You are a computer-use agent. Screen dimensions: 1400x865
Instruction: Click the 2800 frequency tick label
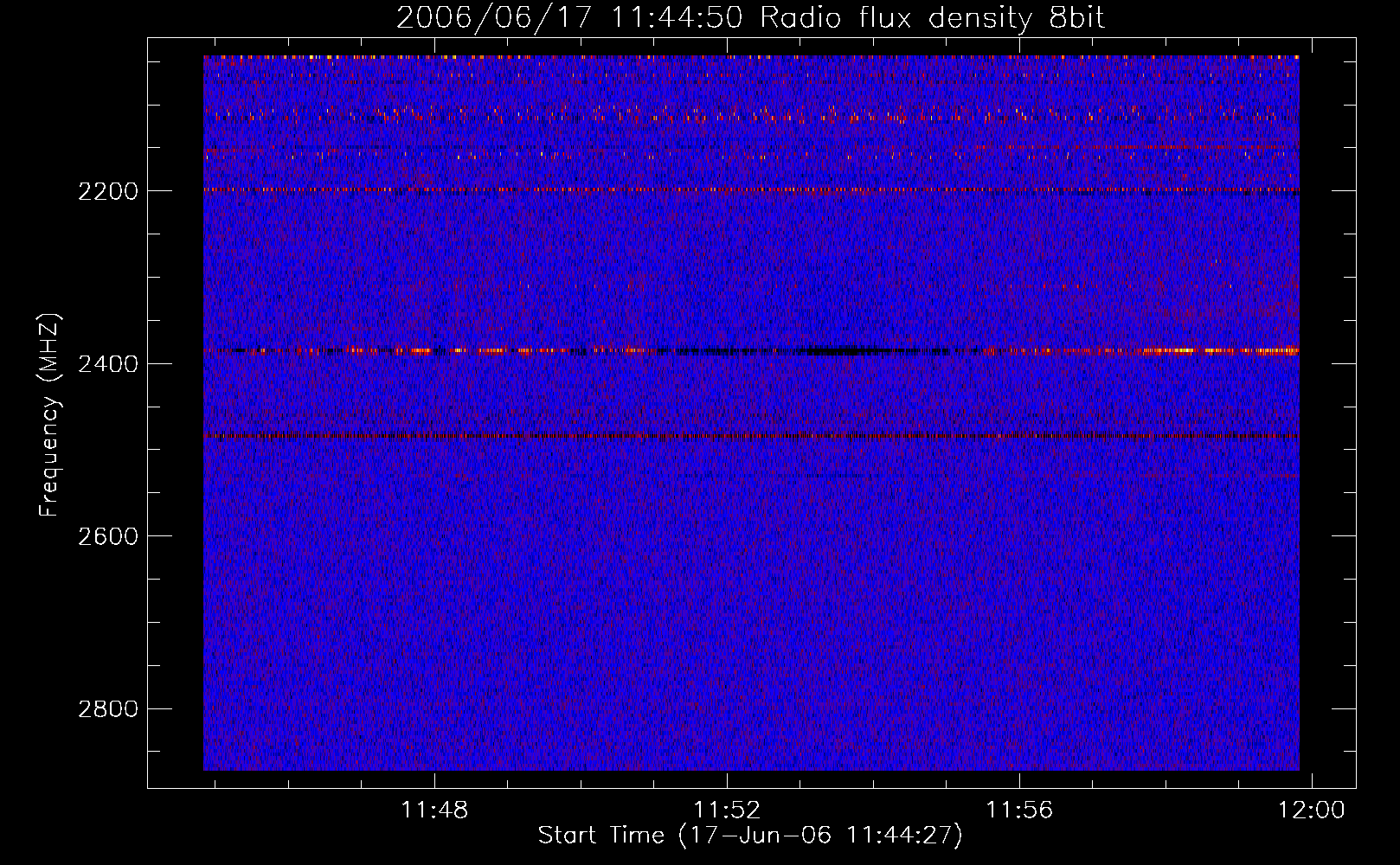108,709
